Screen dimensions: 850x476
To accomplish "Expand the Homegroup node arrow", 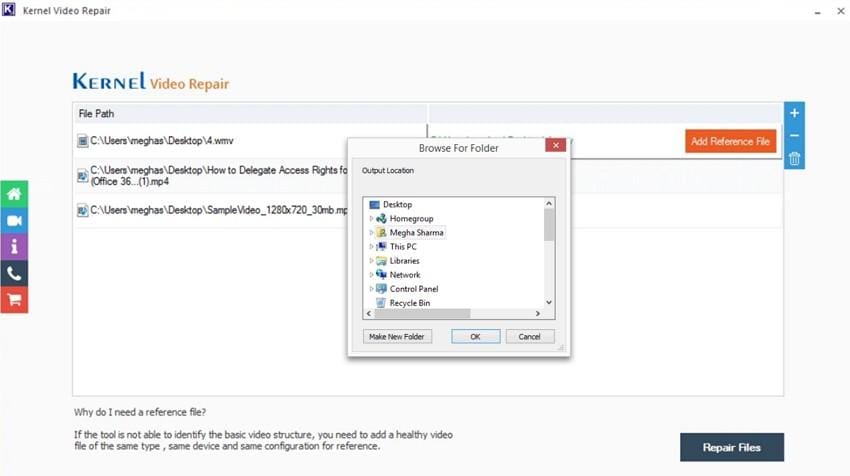I will (x=371, y=218).
